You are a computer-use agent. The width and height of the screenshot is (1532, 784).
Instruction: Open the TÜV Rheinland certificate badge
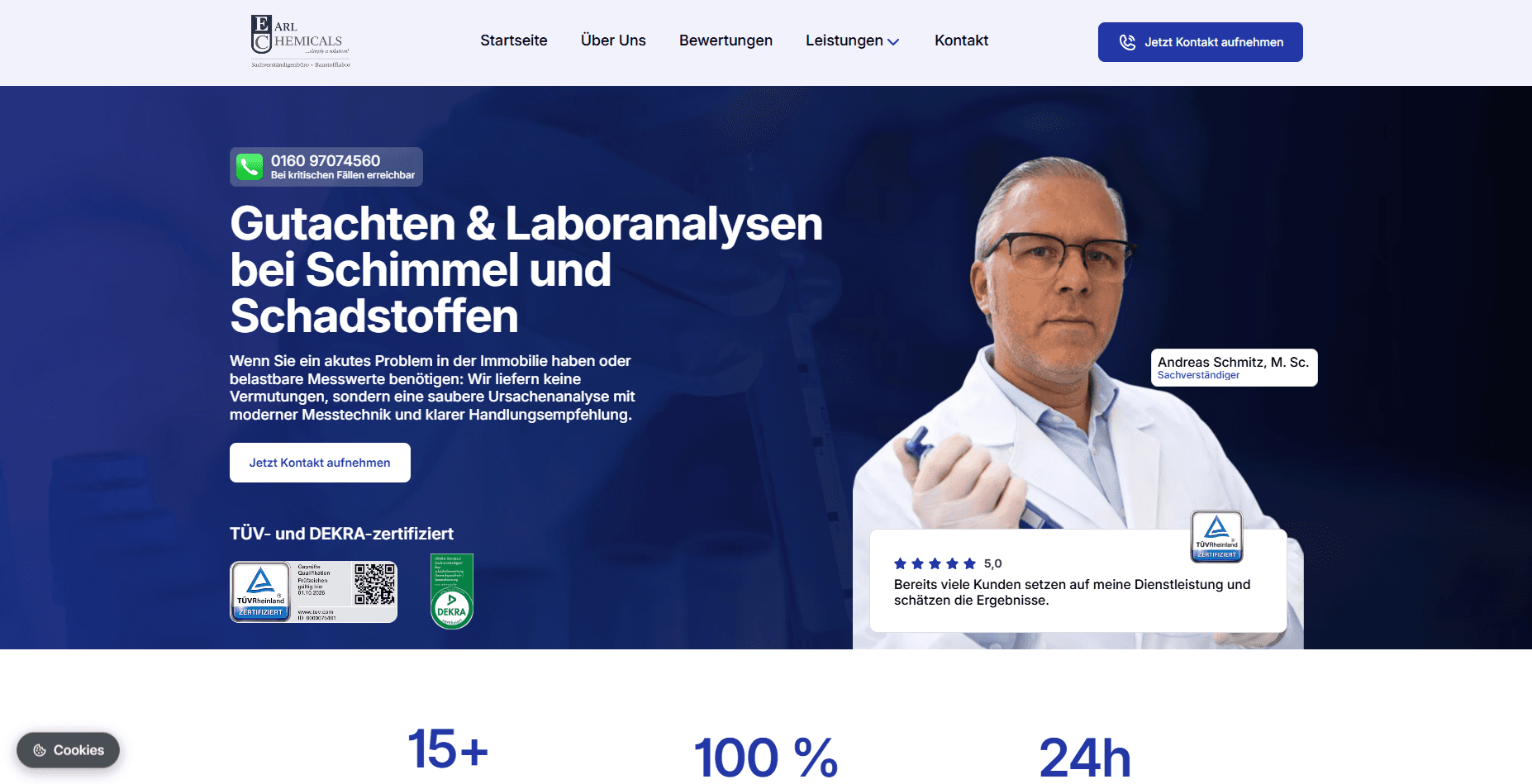[x=313, y=592]
